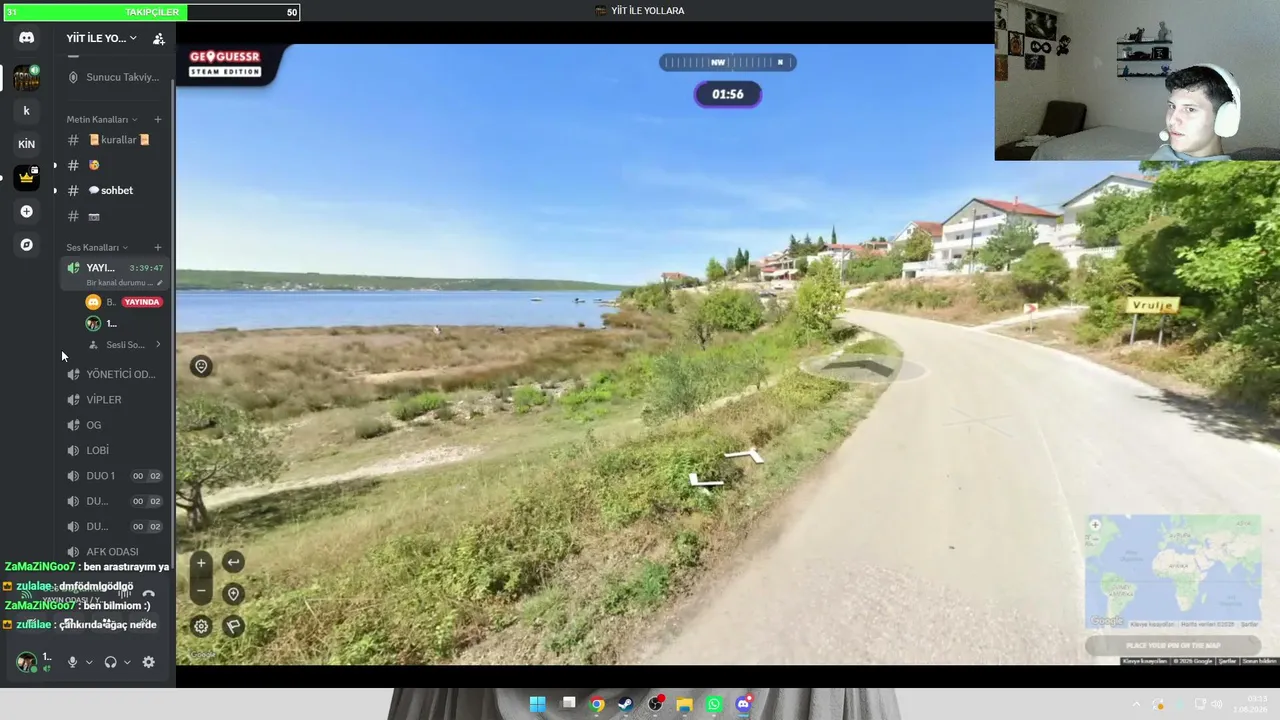Screen dimensions: 1280x720
Task: Open the text channel with face emoji
Action: (115, 165)
